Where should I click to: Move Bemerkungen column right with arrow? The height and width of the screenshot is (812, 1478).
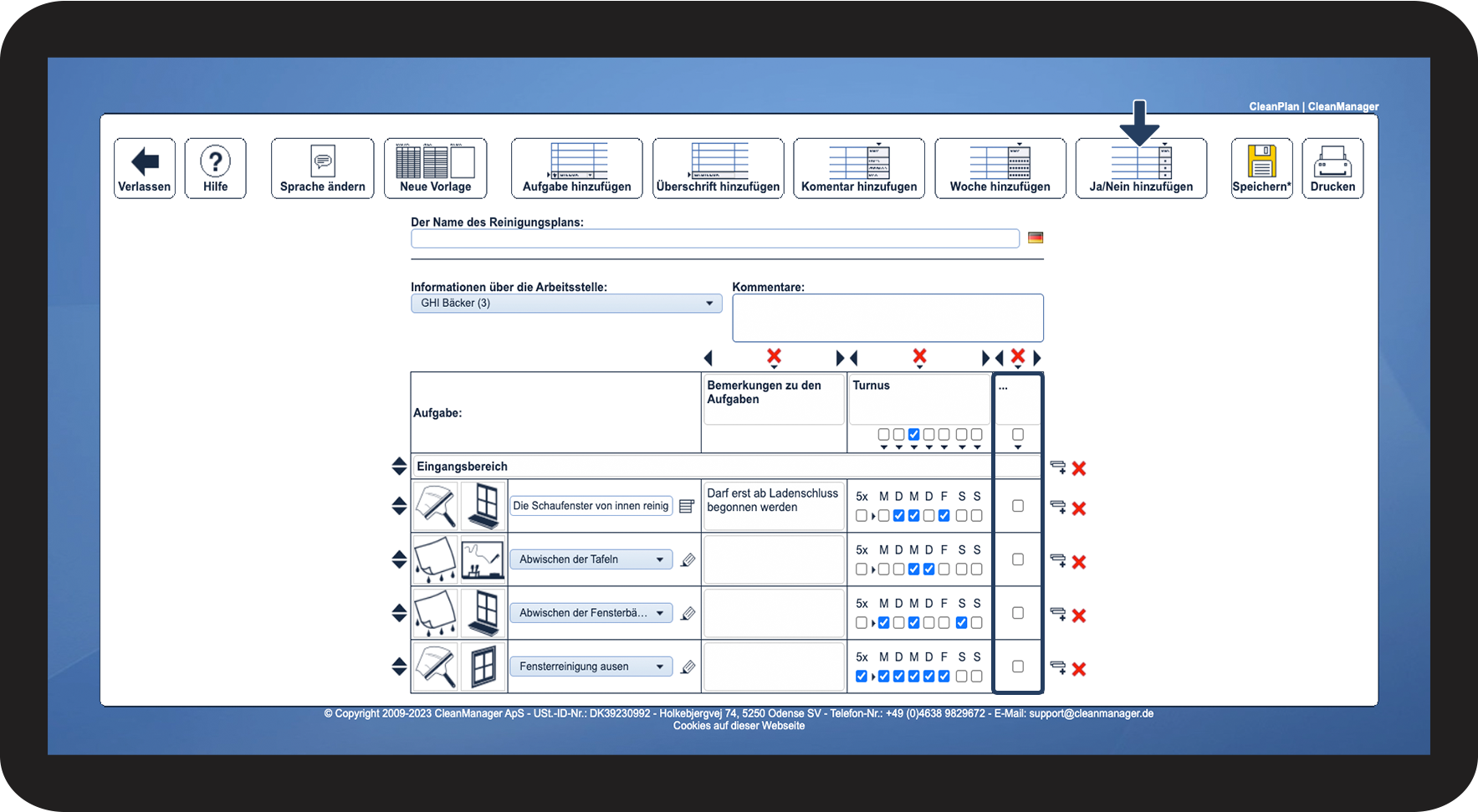coord(840,358)
